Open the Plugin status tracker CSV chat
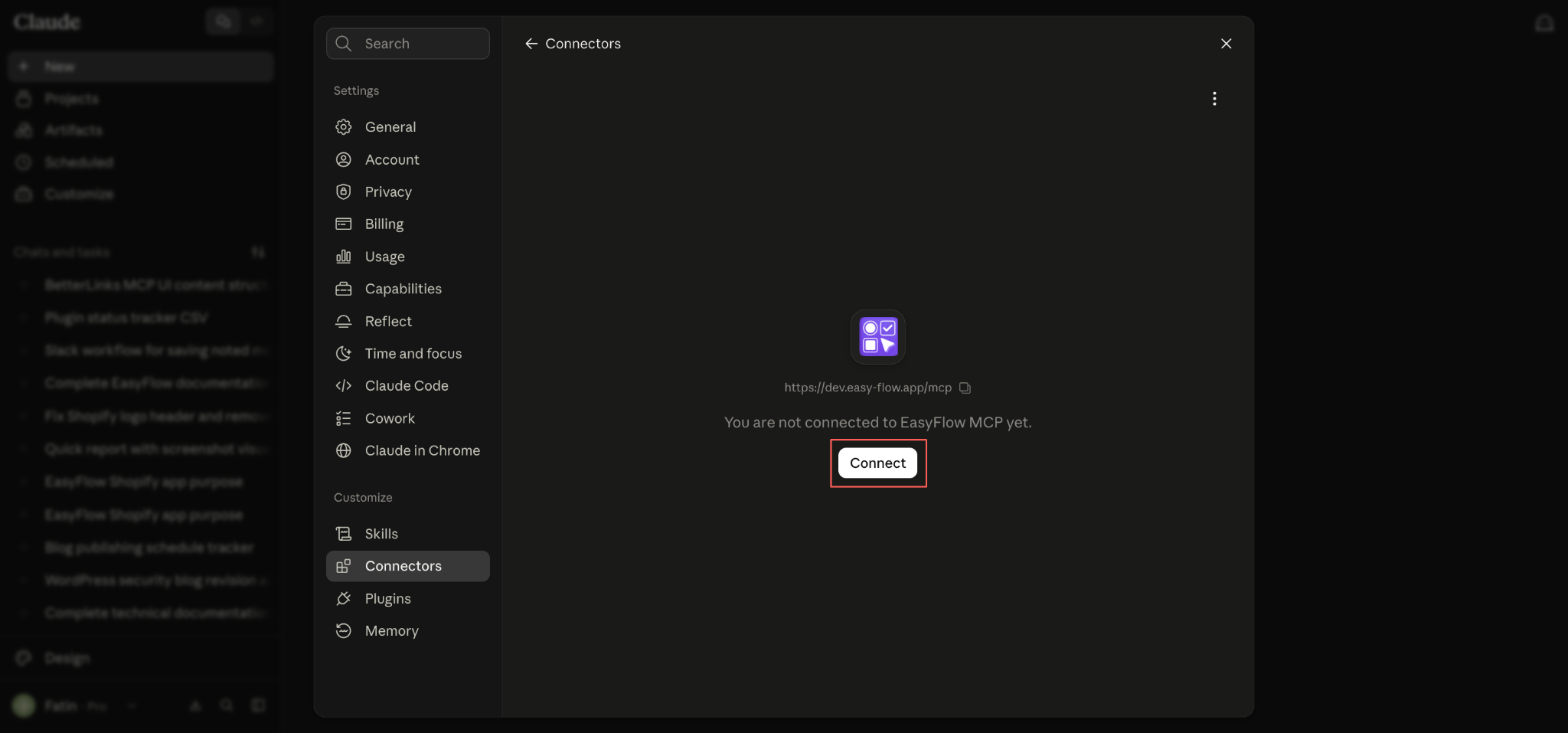 tap(141, 318)
